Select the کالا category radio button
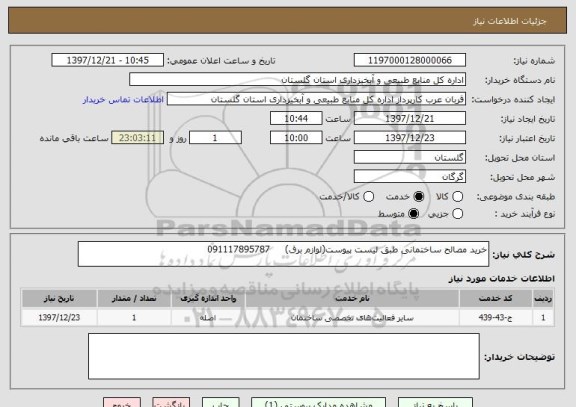Viewport: 576px width, 407px height. pyautogui.click(x=457, y=197)
